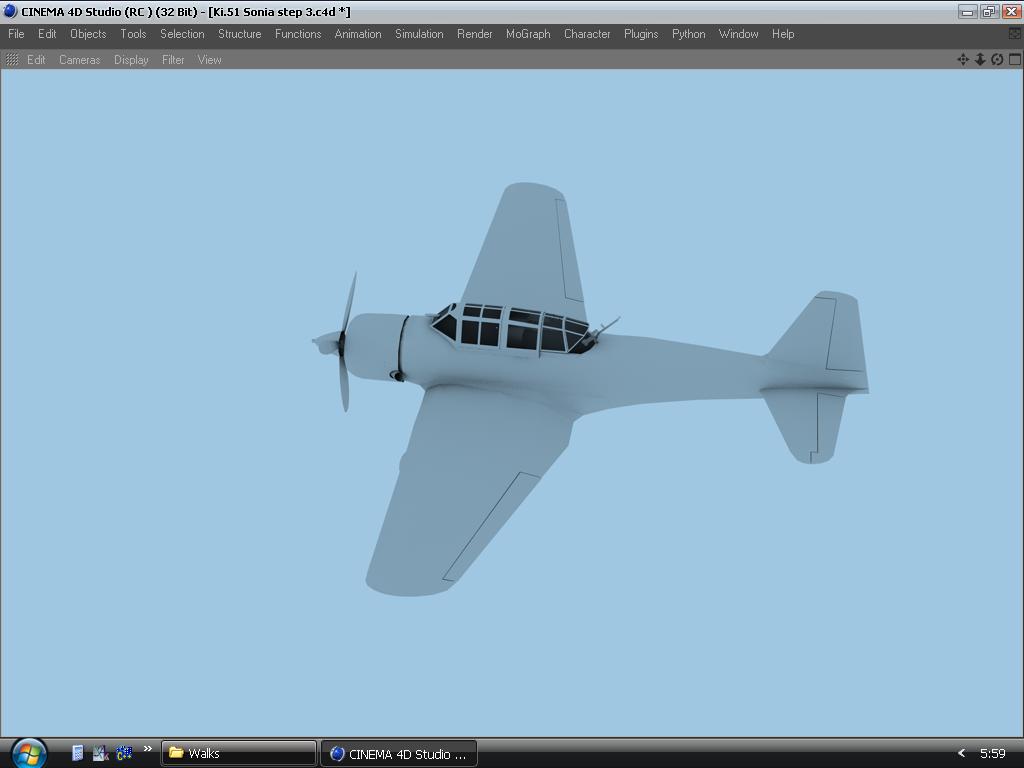Toggle the active viewport maximize icon

pos(1014,59)
